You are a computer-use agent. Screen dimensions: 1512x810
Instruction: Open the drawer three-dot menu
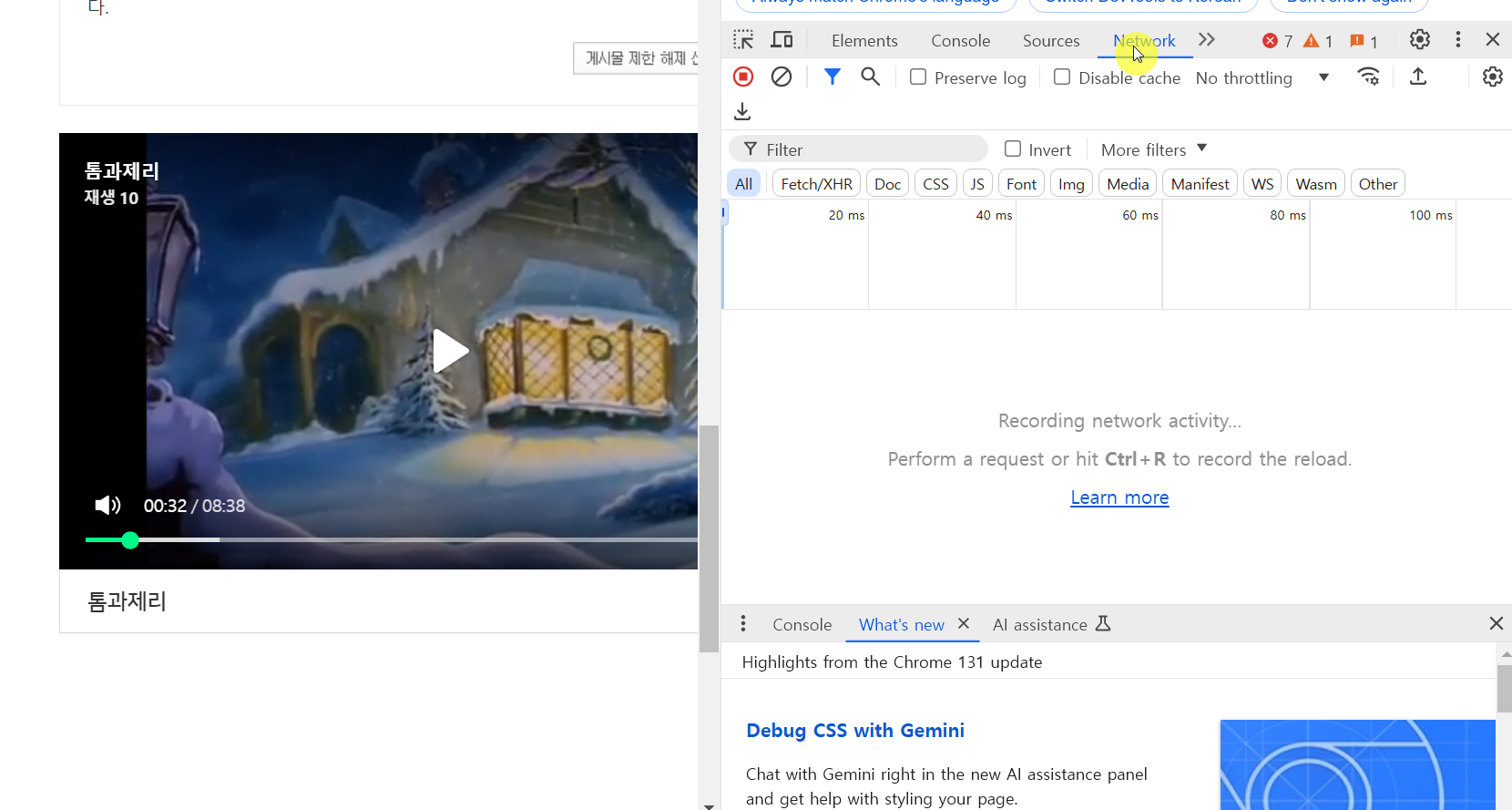[x=743, y=624]
